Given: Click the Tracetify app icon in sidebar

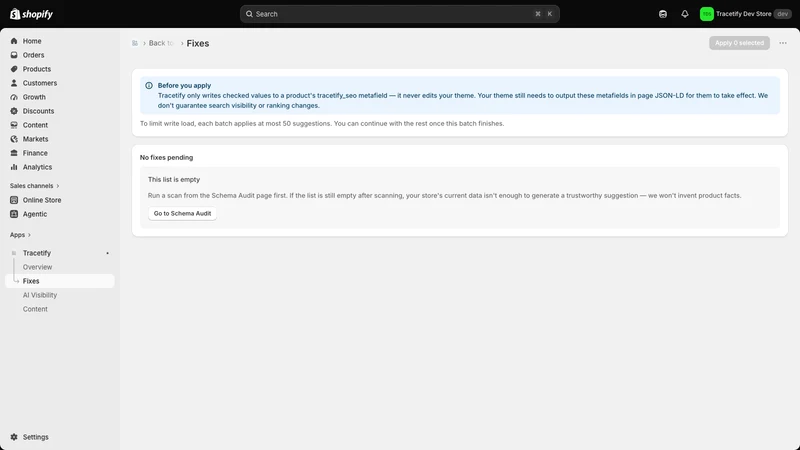Looking at the screenshot, I should [14, 253].
